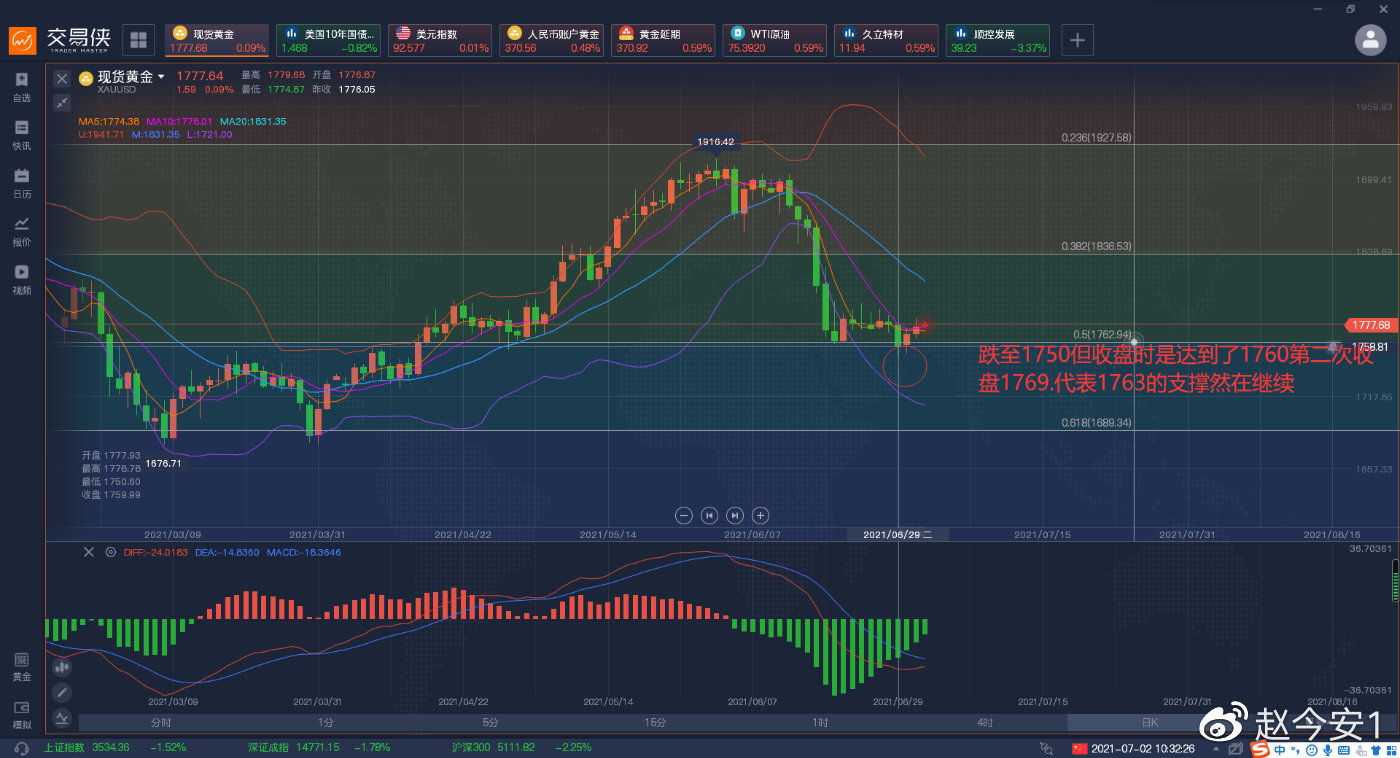
Task: Open the candlestick chart type icon
Action: click(62, 666)
